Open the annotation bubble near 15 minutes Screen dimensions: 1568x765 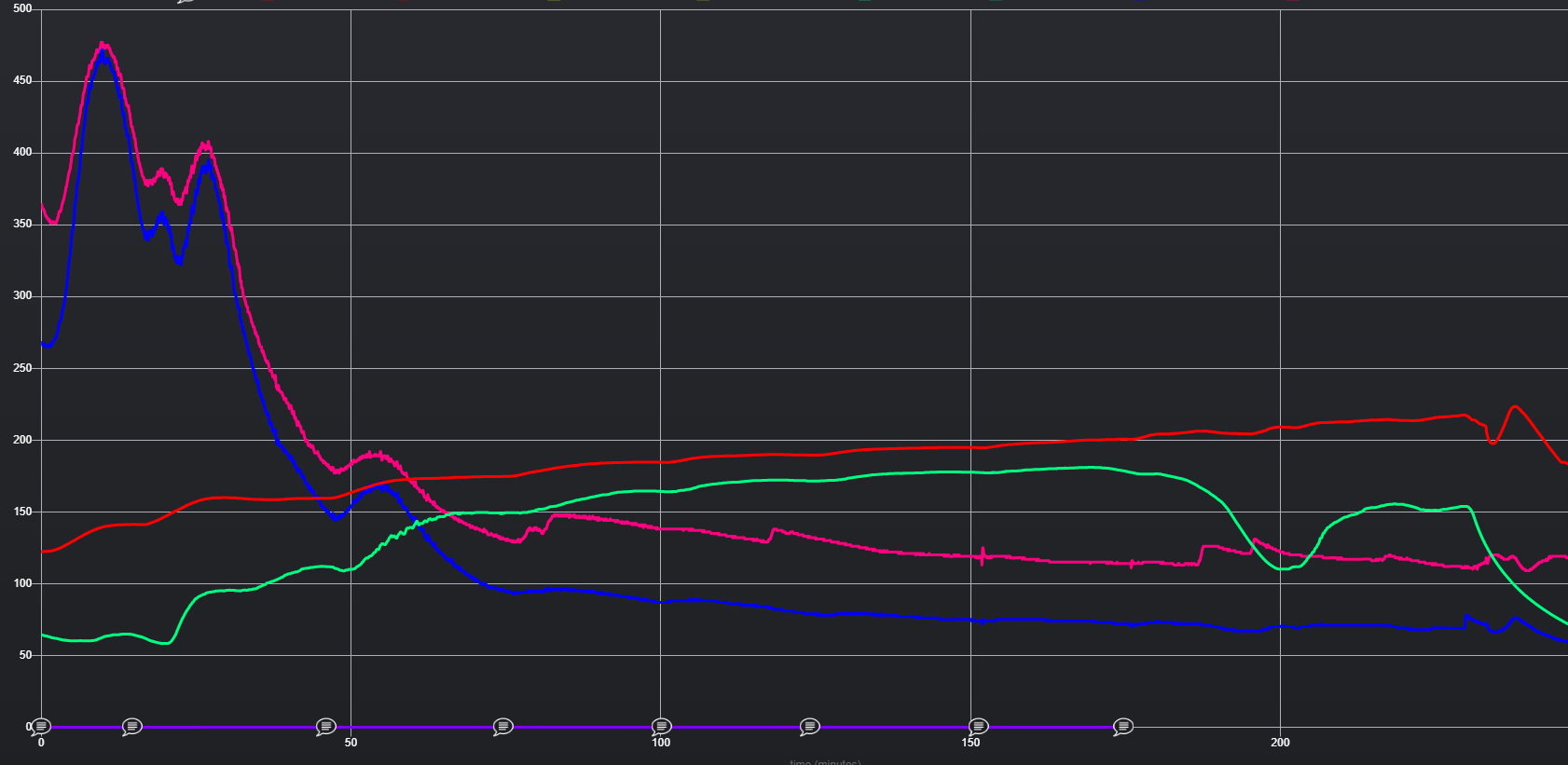132,726
